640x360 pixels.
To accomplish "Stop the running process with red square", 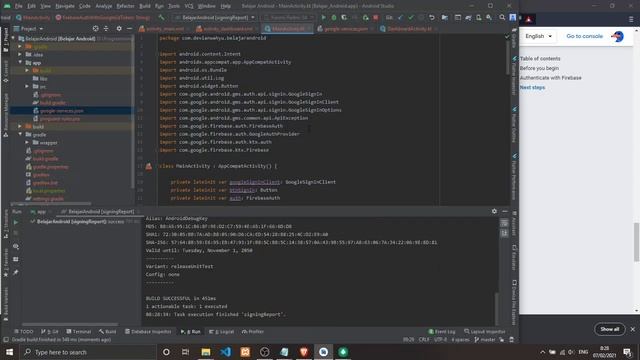I will (x=376, y=18).
